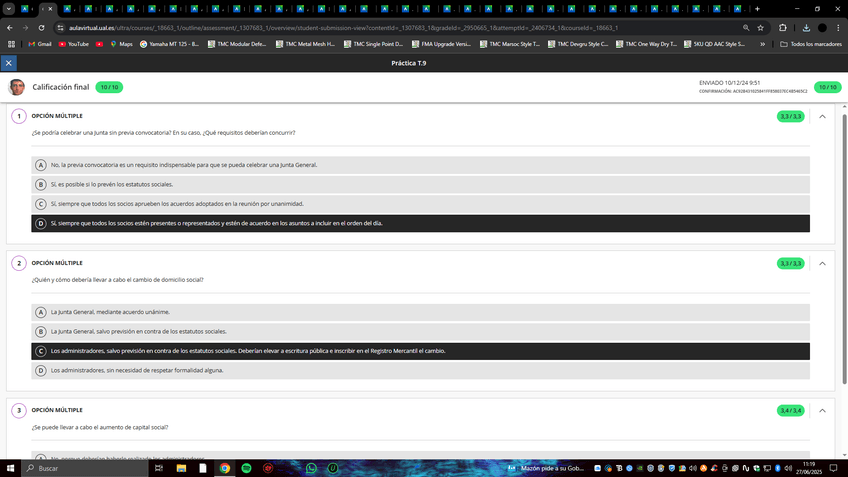Image resolution: width=848 pixels, height=477 pixels.
Task: Open the Windows Start menu
Action: 10,468
